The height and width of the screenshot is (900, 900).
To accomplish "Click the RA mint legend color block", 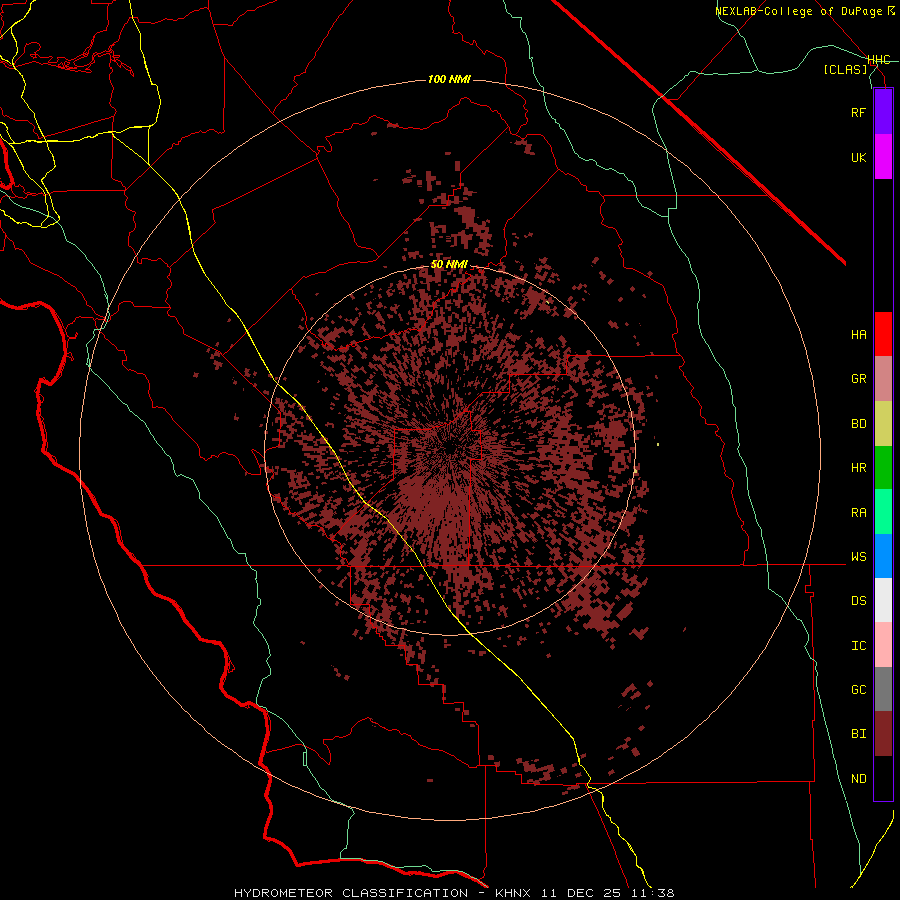I will click(x=883, y=512).
